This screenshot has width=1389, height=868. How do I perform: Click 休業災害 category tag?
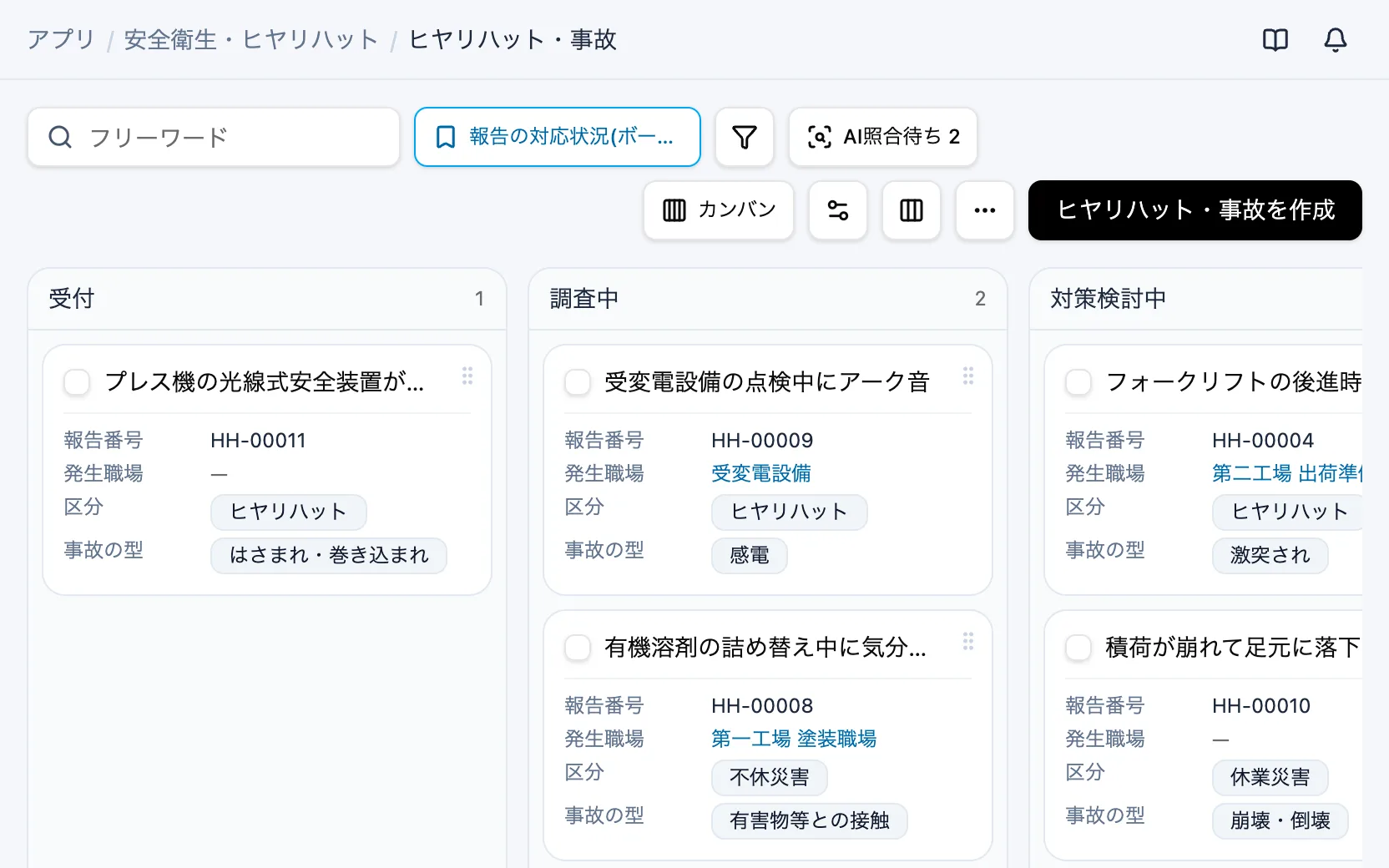point(1270,777)
